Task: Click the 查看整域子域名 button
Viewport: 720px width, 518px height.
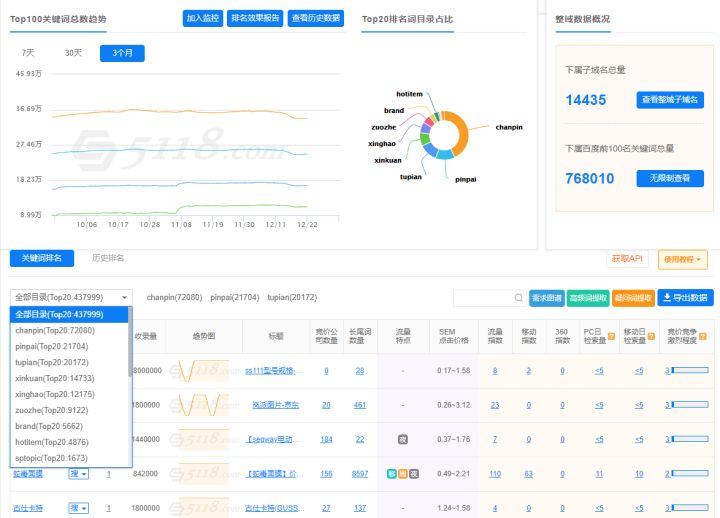Action: (669, 100)
